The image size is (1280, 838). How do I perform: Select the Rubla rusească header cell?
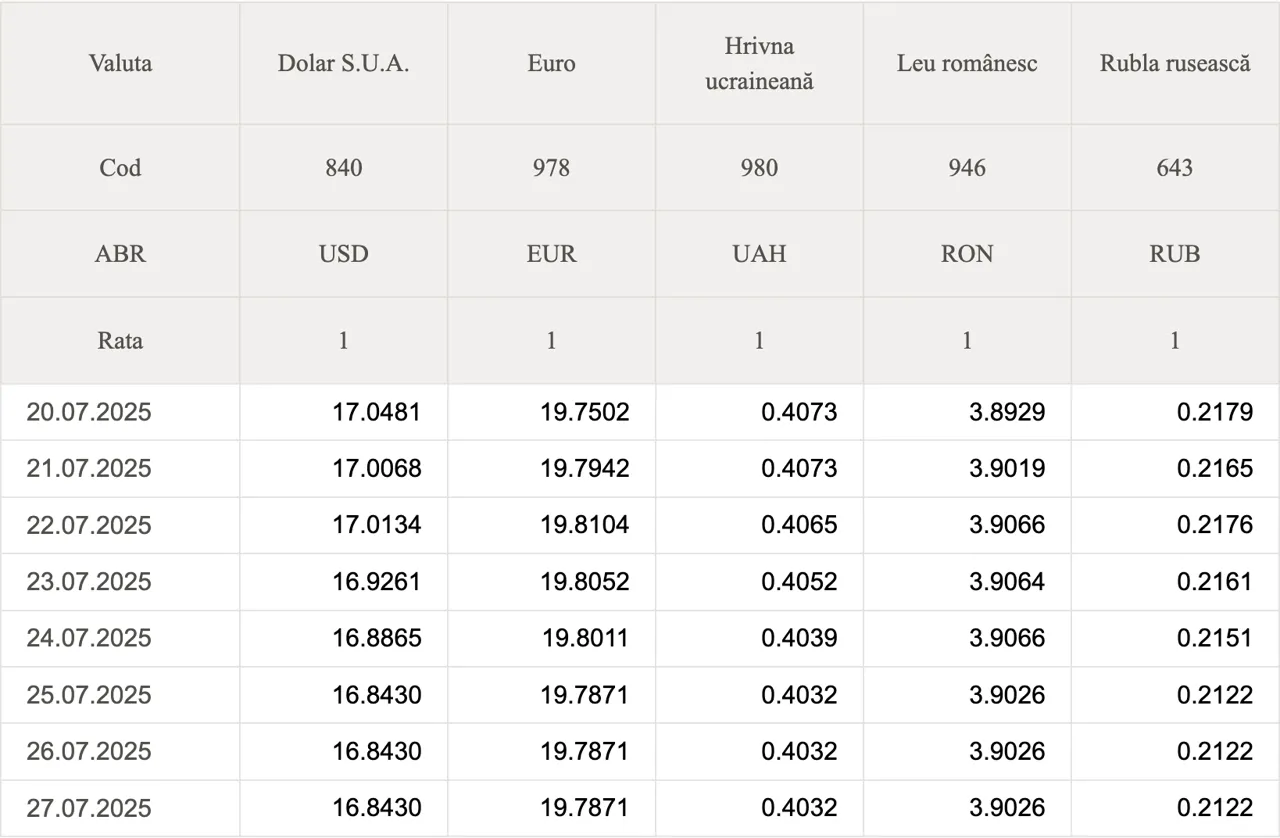(x=1175, y=64)
